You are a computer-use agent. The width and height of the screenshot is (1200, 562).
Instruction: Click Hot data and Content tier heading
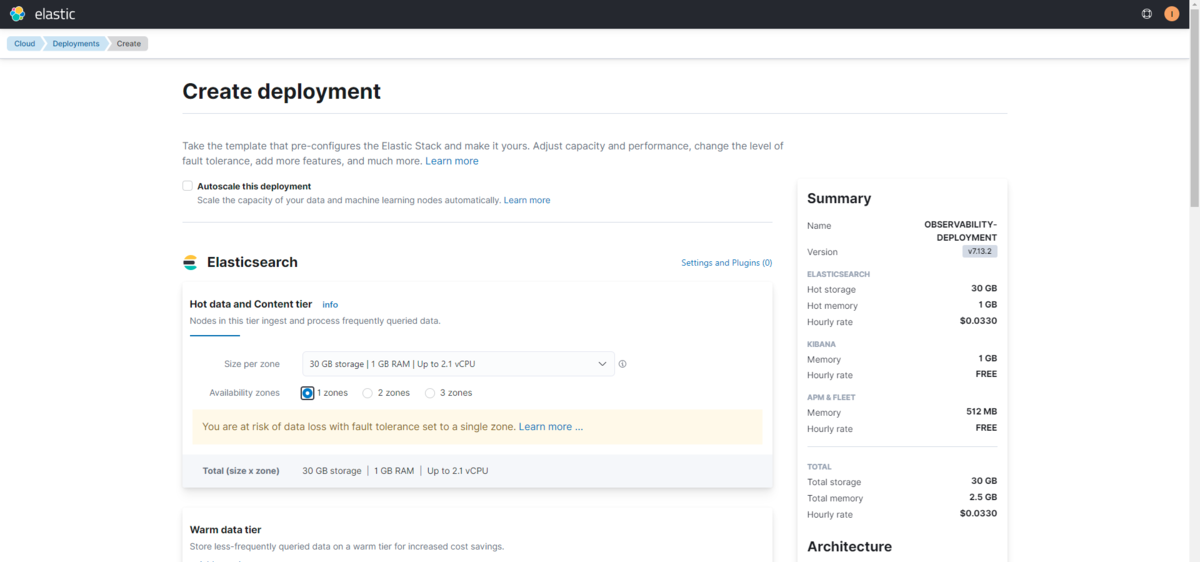click(x=251, y=304)
